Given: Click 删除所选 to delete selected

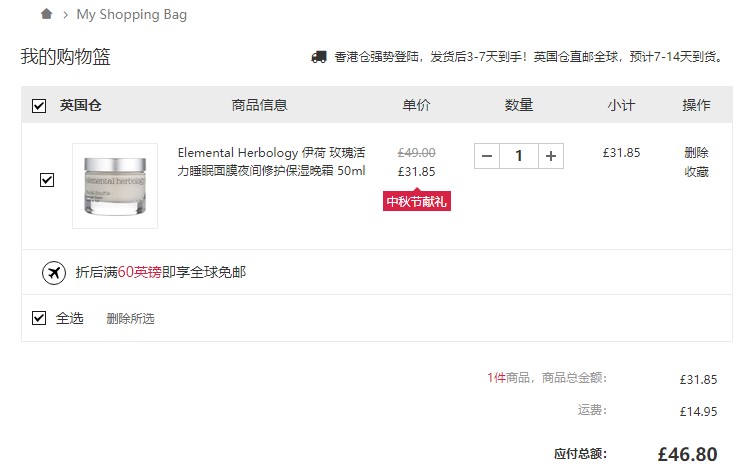Looking at the screenshot, I should tap(130, 318).
